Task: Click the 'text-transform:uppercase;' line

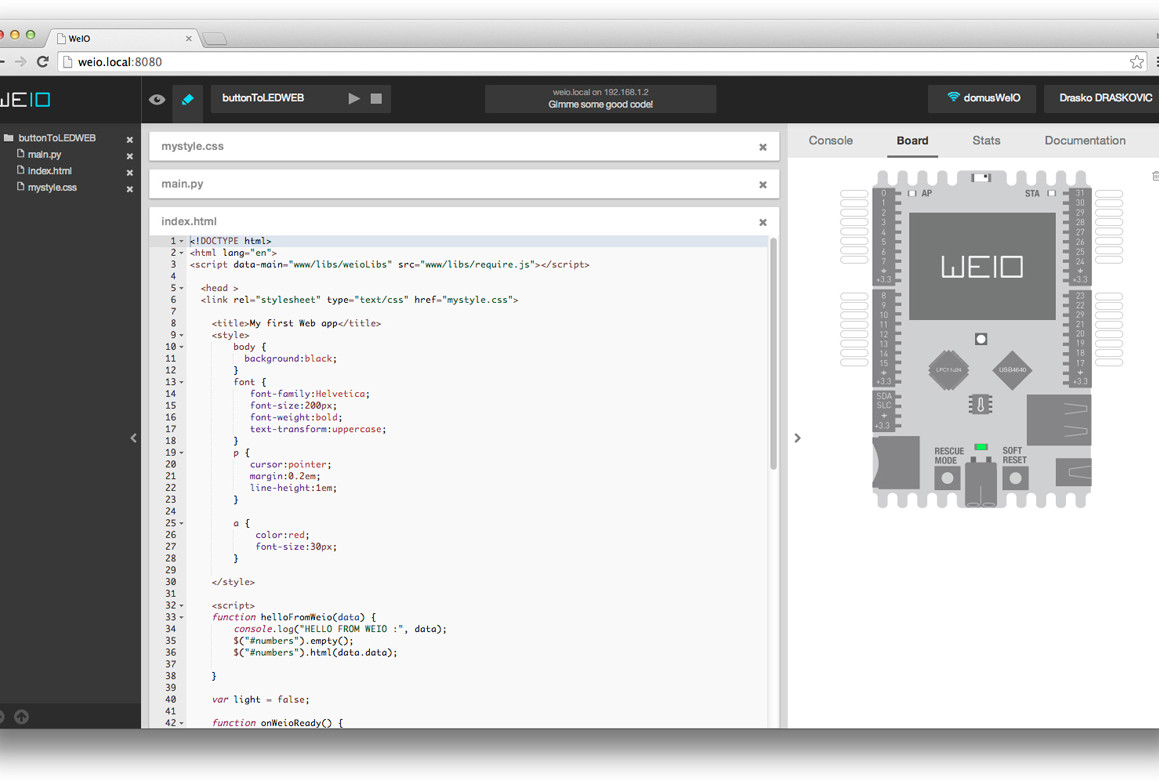Action: click(318, 429)
